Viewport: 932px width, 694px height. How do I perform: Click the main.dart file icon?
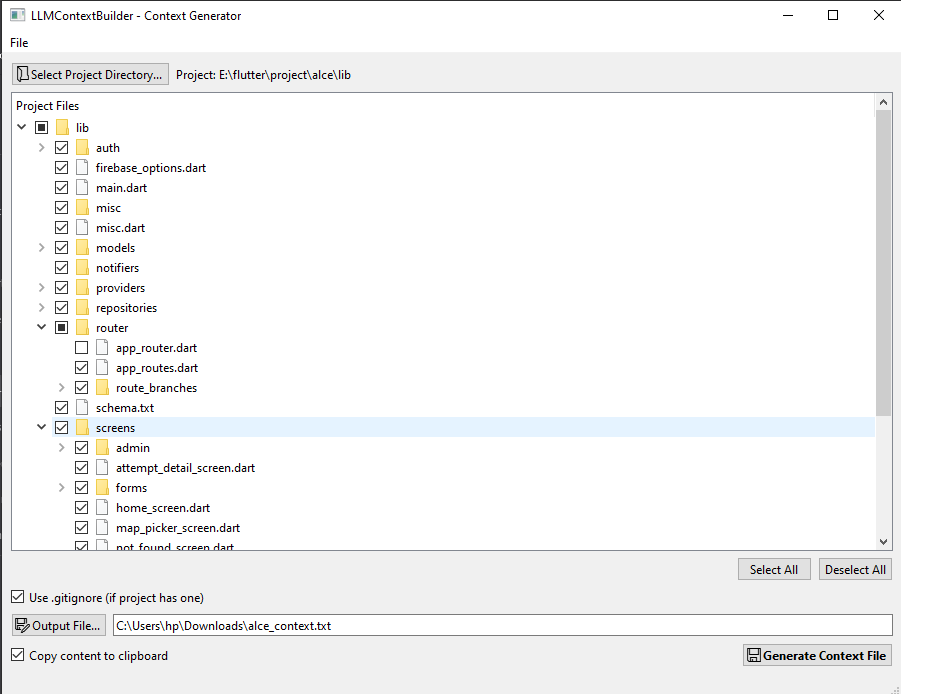(x=83, y=188)
